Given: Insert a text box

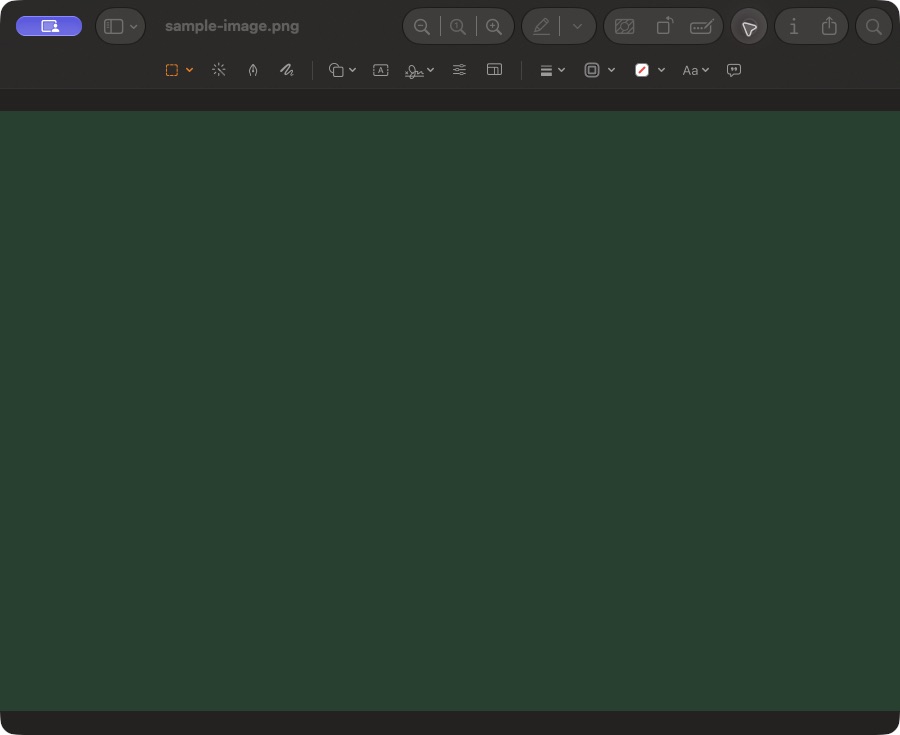Looking at the screenshot, I should [381, 70].
